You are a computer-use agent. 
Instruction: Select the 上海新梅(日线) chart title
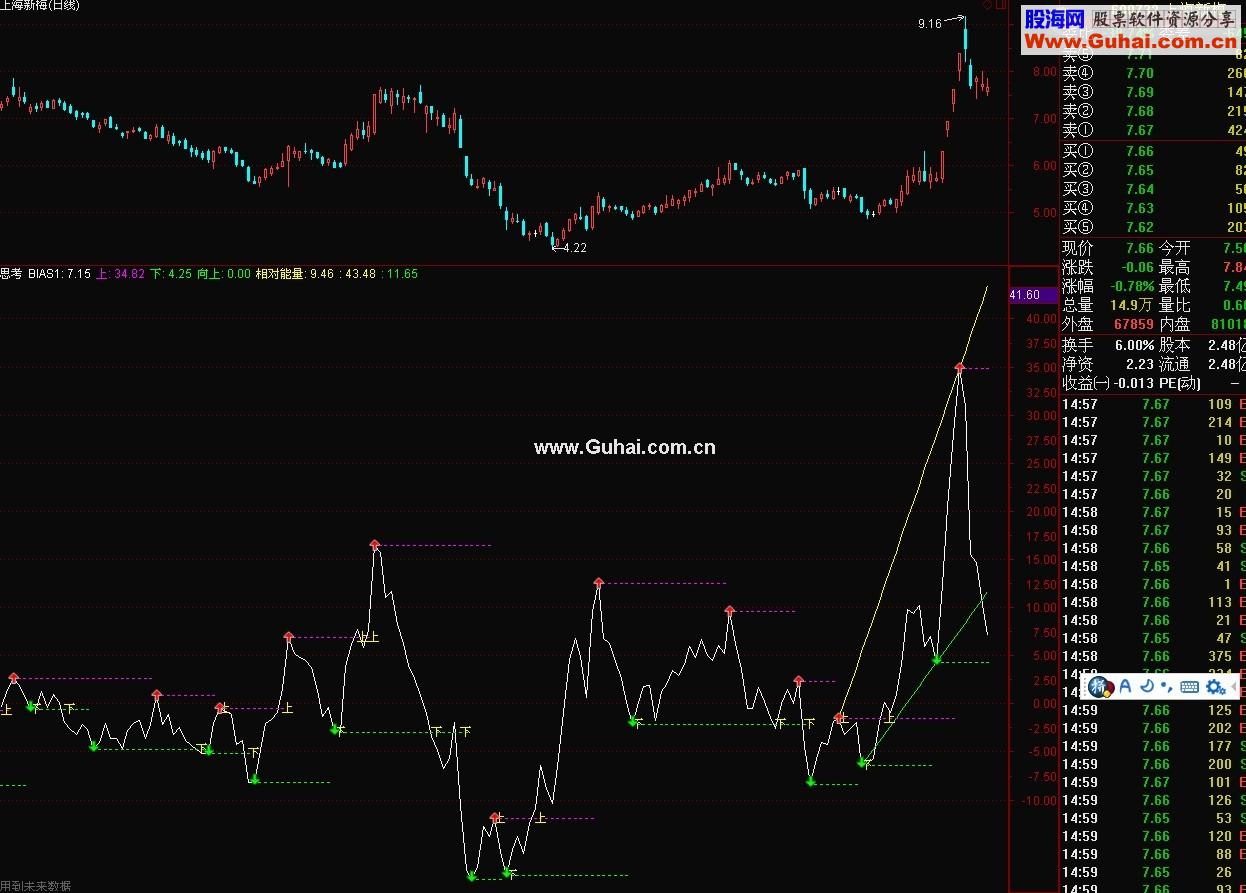pyautogui.click(x=41, y=6)
